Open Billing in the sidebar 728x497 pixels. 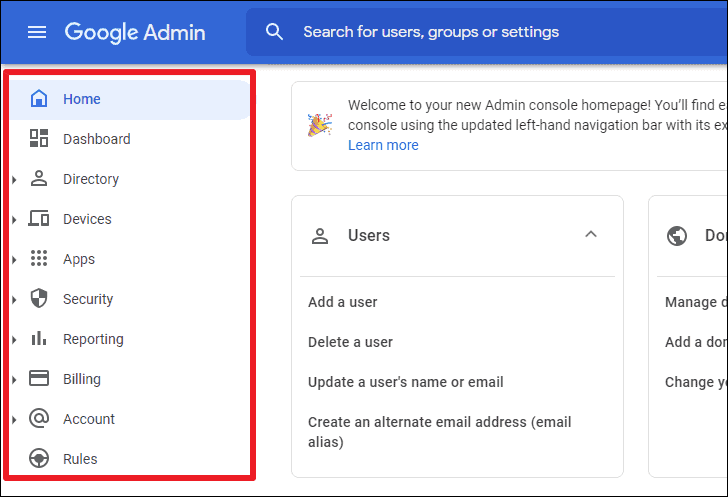(x=129, y=379)
